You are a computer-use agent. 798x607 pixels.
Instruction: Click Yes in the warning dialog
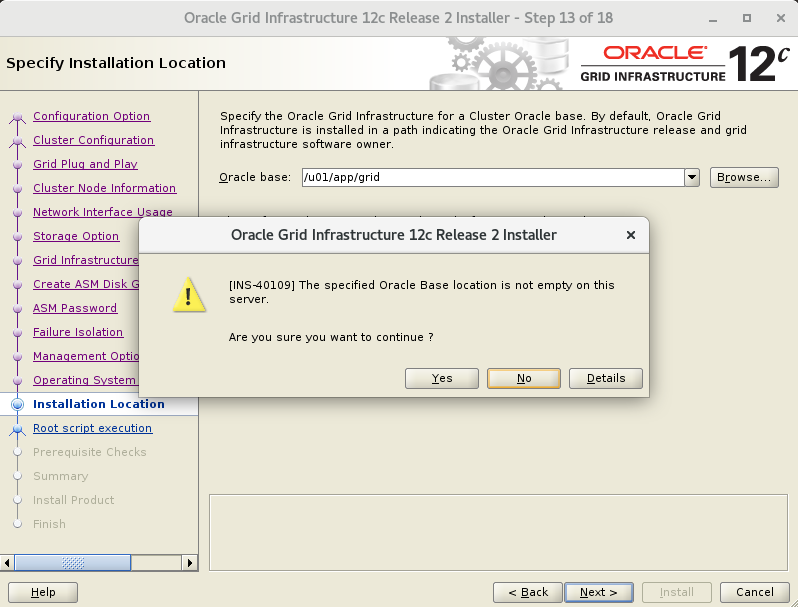click(441, 378)
